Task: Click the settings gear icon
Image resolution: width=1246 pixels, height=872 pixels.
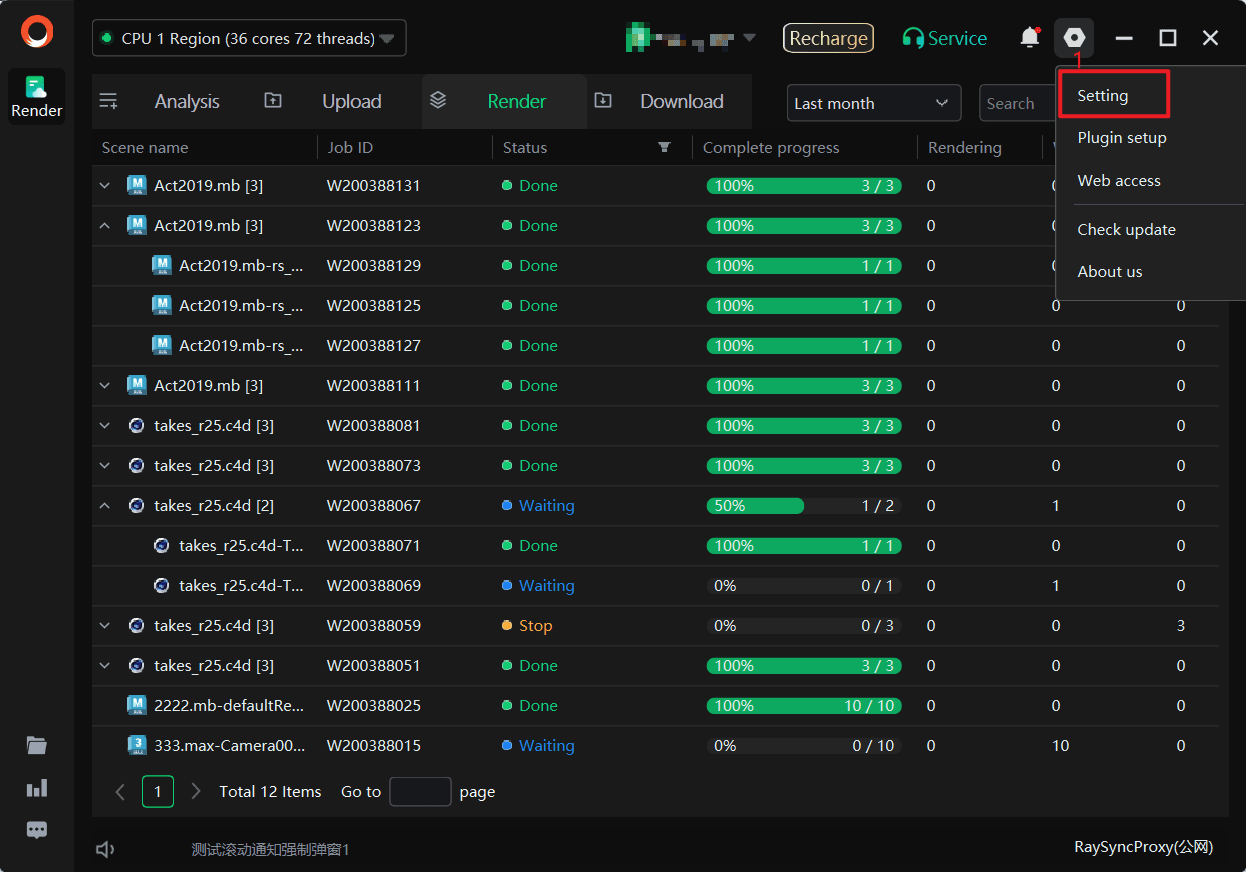Action: (x=1074, y=38)
